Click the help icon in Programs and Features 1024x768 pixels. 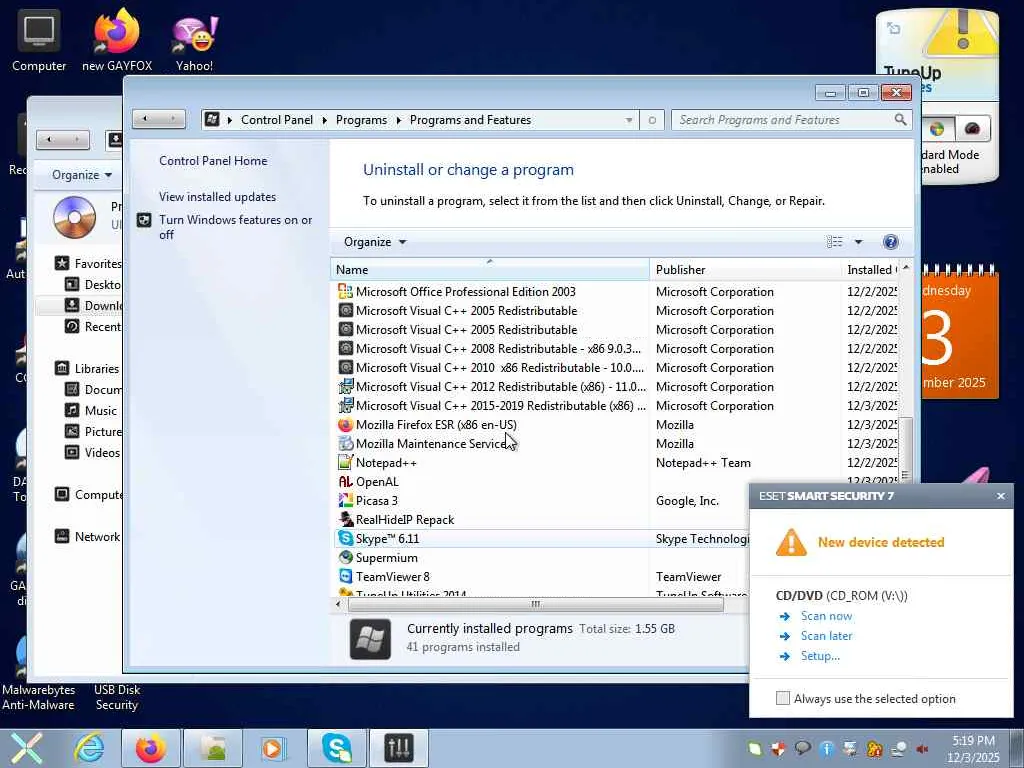coord(890,242)
